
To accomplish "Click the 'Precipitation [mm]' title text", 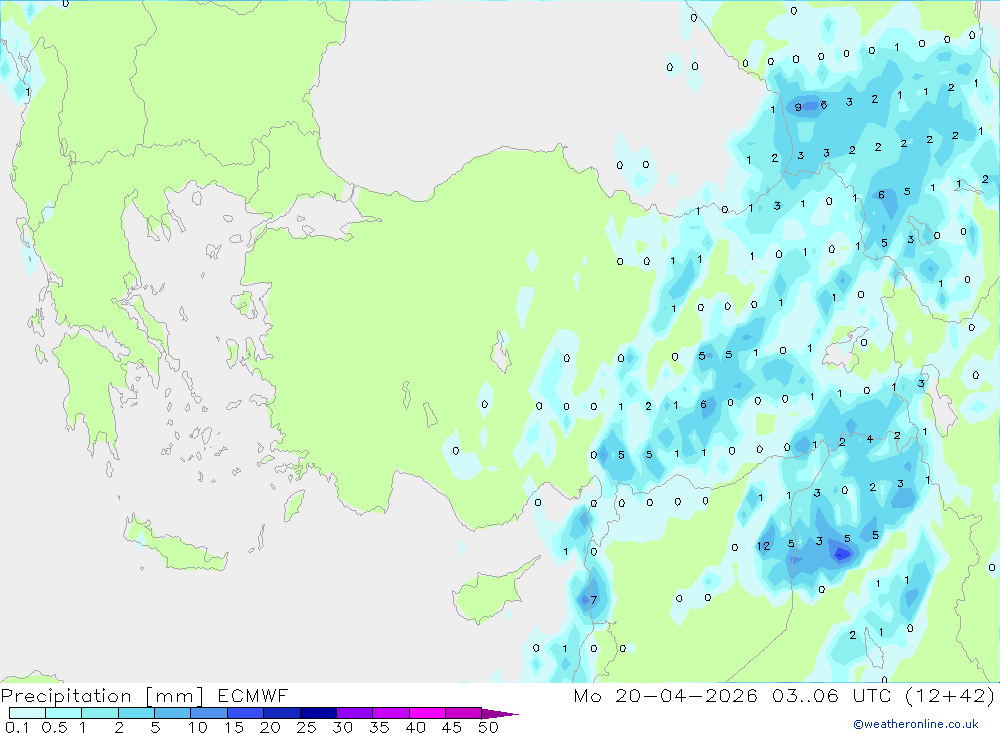I will tap(103, 696).
